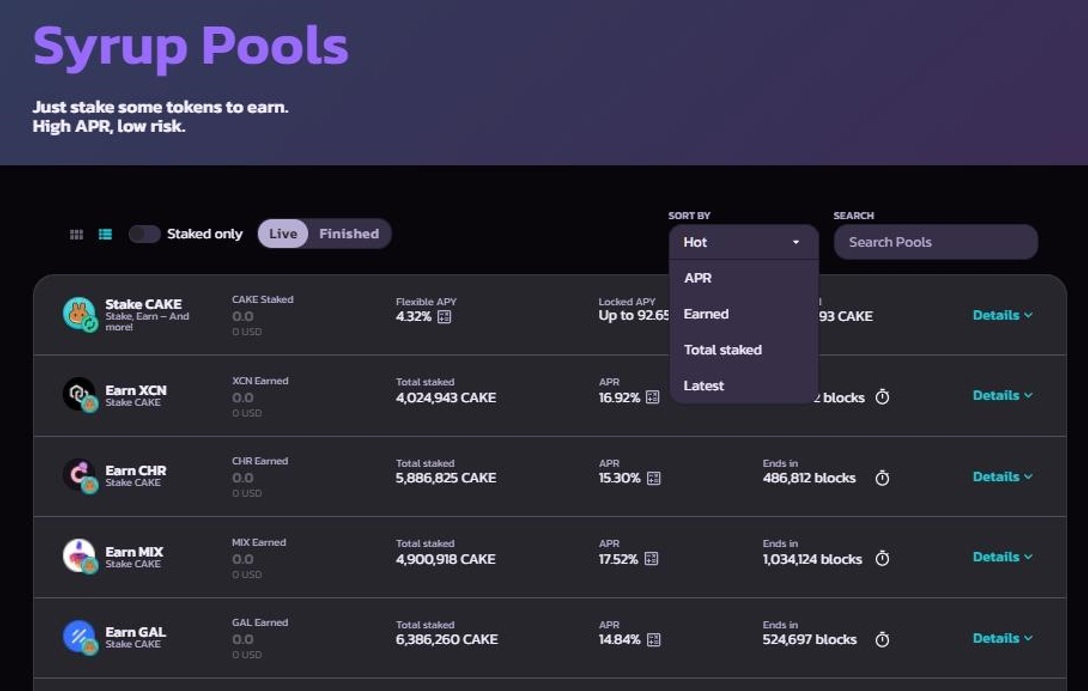Select the list view icon
Viewport: 1088px width, 691px height.
click(105, 234)
